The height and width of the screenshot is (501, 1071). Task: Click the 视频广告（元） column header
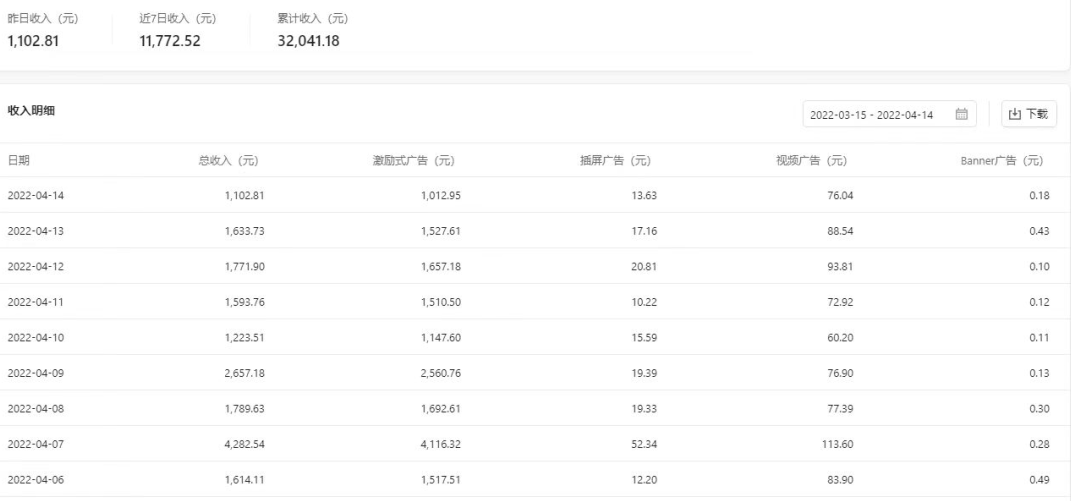[811, 161]
